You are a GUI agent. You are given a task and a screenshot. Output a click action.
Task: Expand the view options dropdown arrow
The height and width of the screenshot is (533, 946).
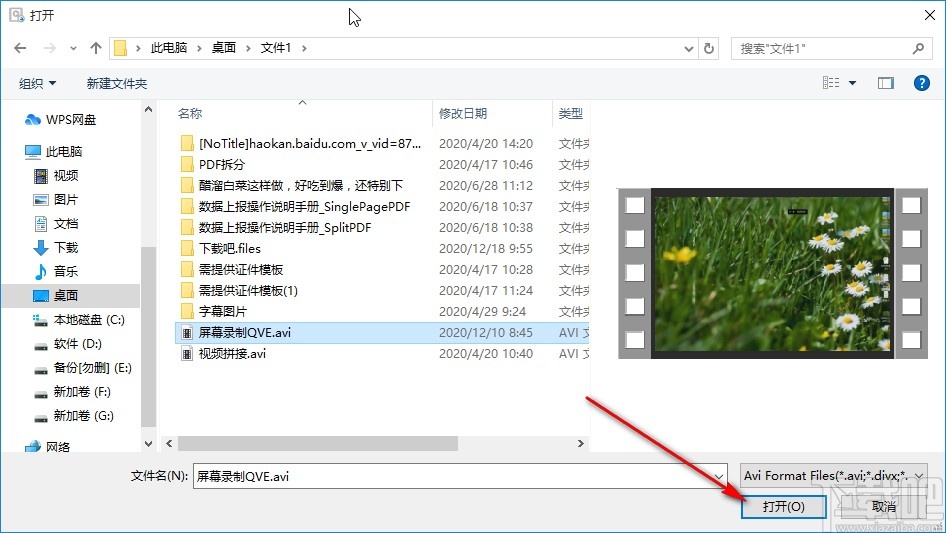[x=852, y=83]
